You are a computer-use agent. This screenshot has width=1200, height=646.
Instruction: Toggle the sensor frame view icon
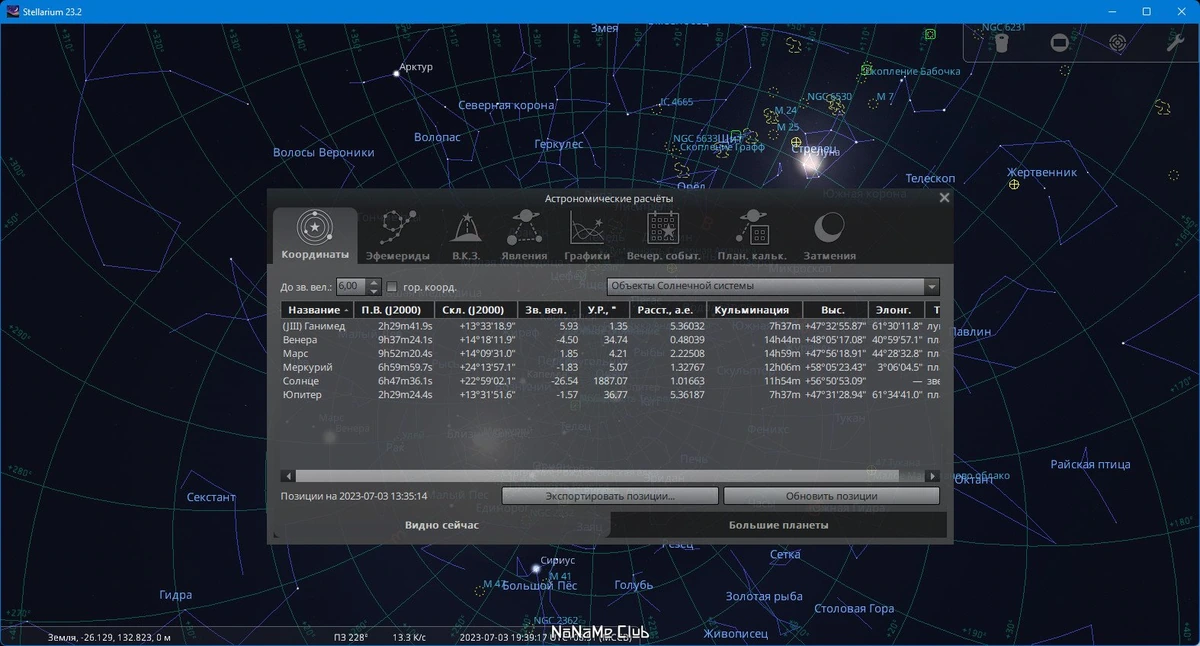click(x=1060, y=43)
